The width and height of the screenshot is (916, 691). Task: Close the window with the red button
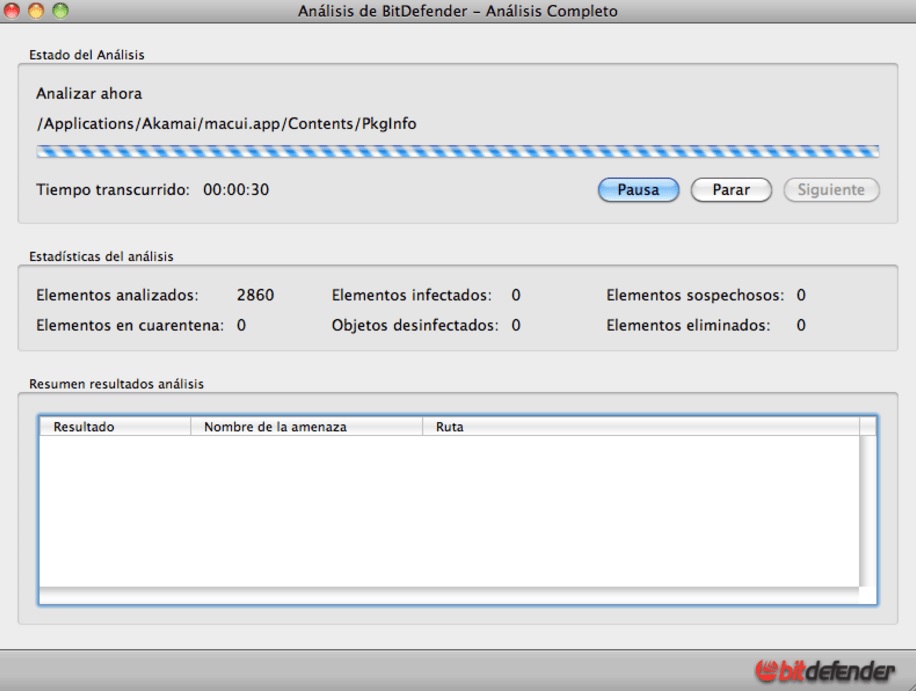coord(12,11)
